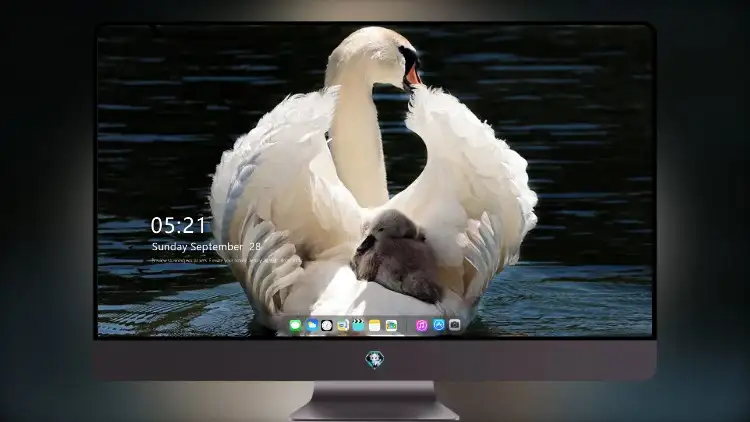Screen dimensions: 750x422
Task: Open the Clock app in dock
Action: 327,326
